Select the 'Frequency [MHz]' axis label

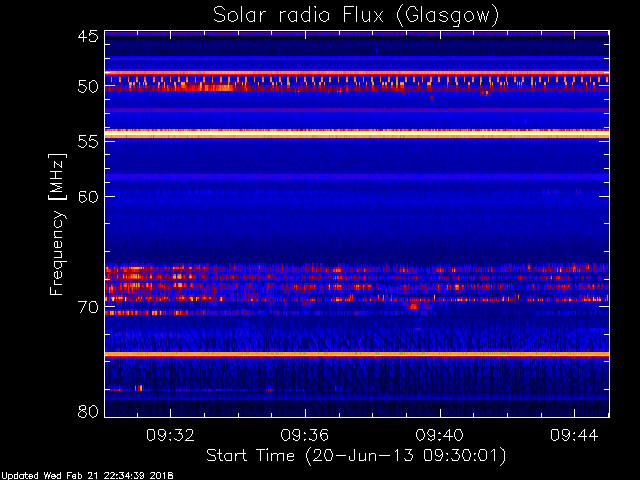(x=57, y=224)
